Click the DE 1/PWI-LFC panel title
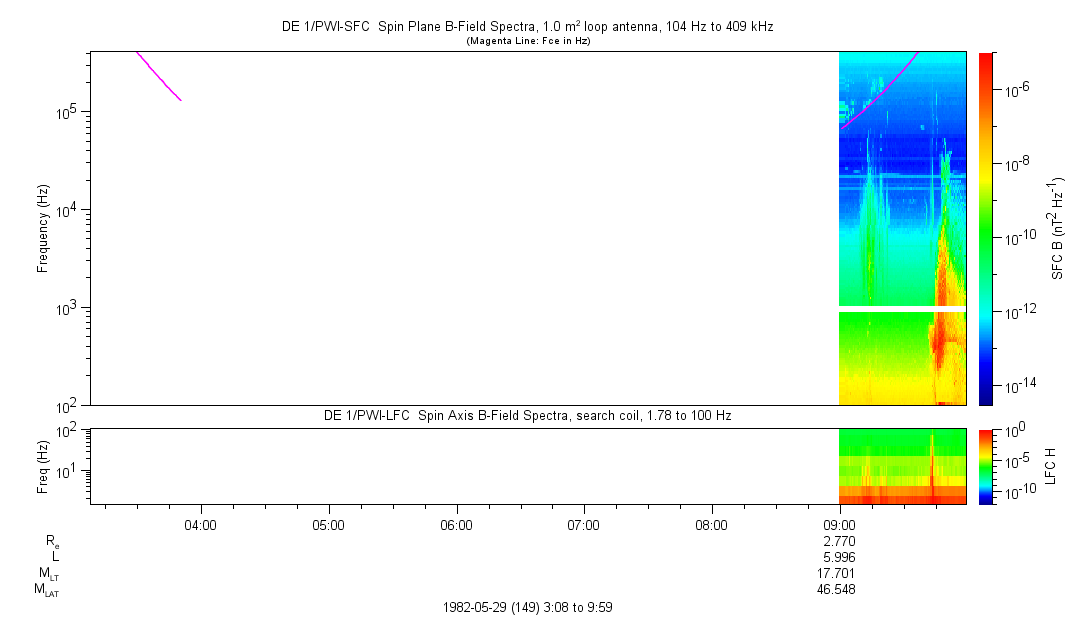The height and width of the screenshot is (620, 1083). coord(527,415)
